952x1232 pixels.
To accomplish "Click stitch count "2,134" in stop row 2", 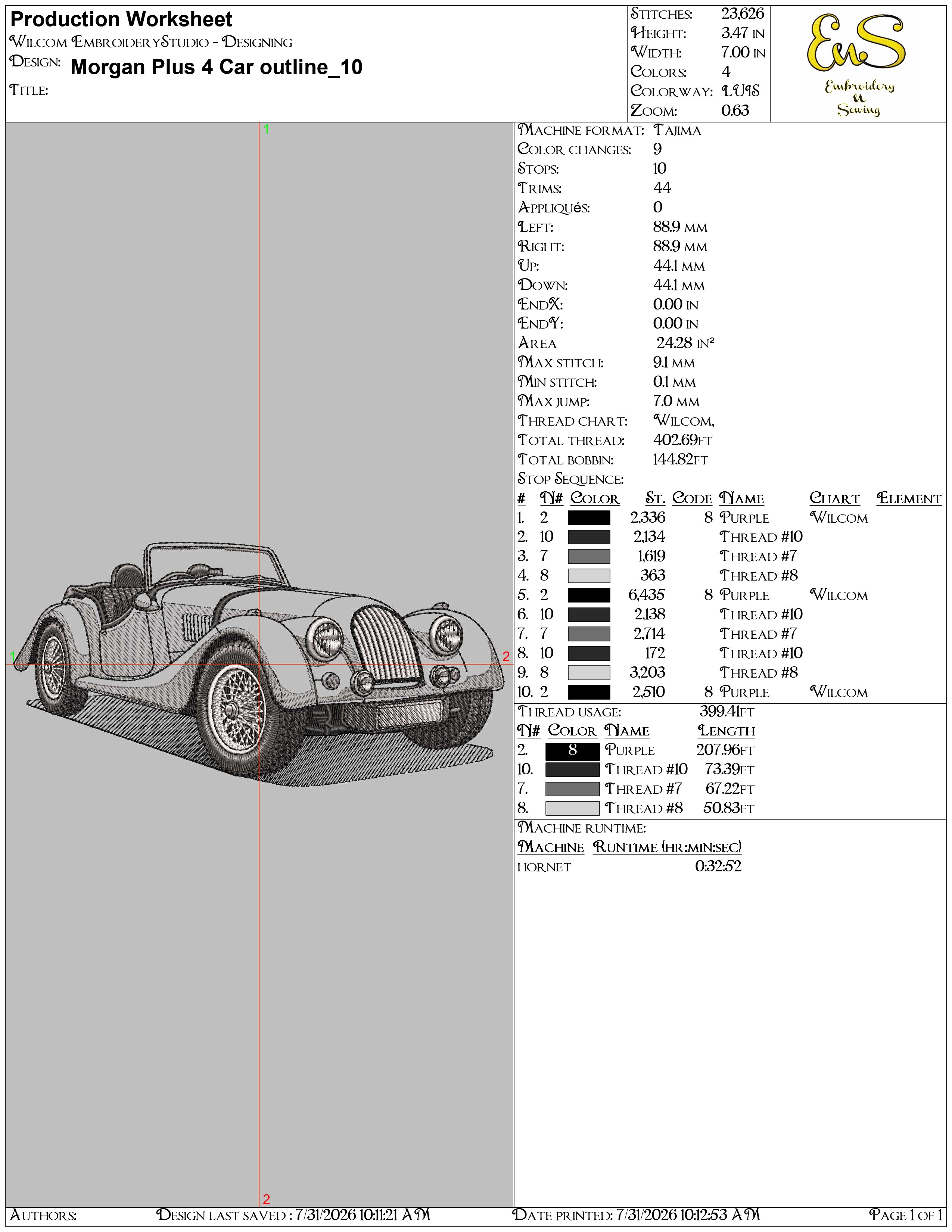I will [649, 537].
